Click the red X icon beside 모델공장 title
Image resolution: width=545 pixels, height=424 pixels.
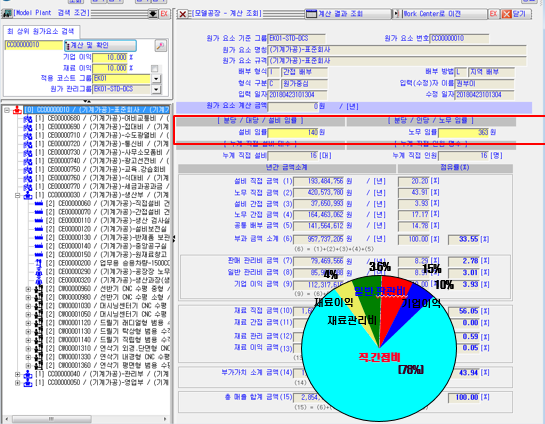(x=182, y=14)
